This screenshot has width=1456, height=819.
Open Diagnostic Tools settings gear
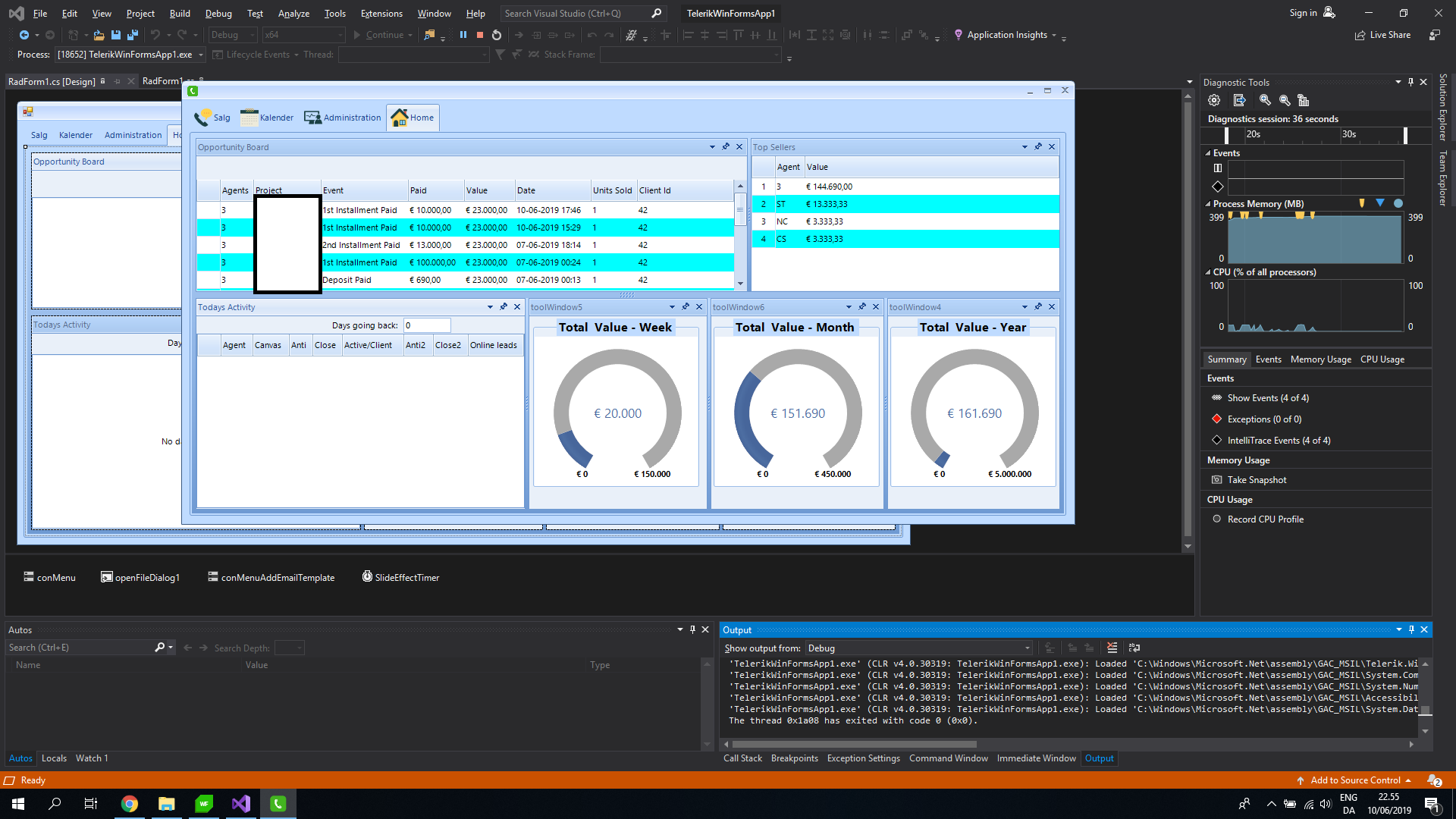coord(1214,100)
